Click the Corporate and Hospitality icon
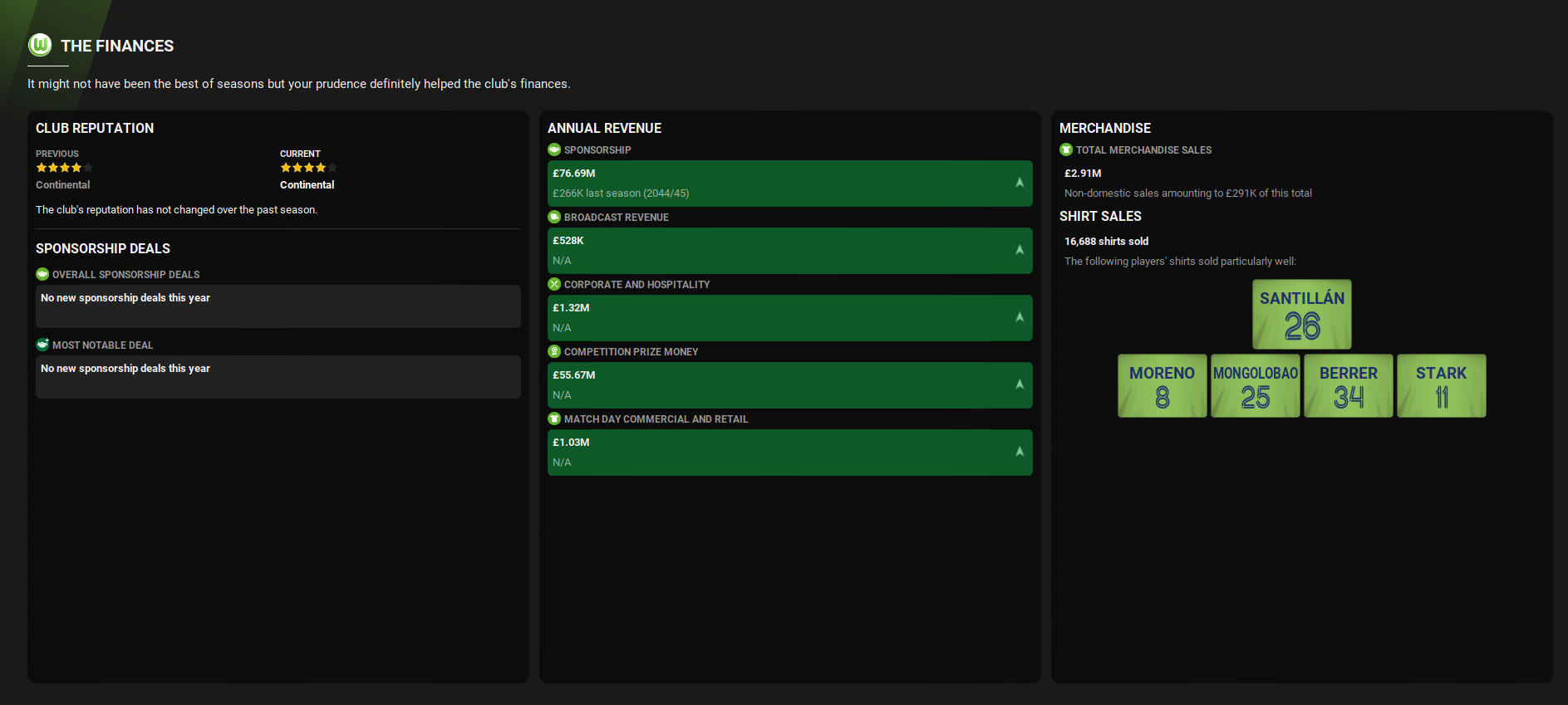 pyautogui.click(x=554, y=284)
